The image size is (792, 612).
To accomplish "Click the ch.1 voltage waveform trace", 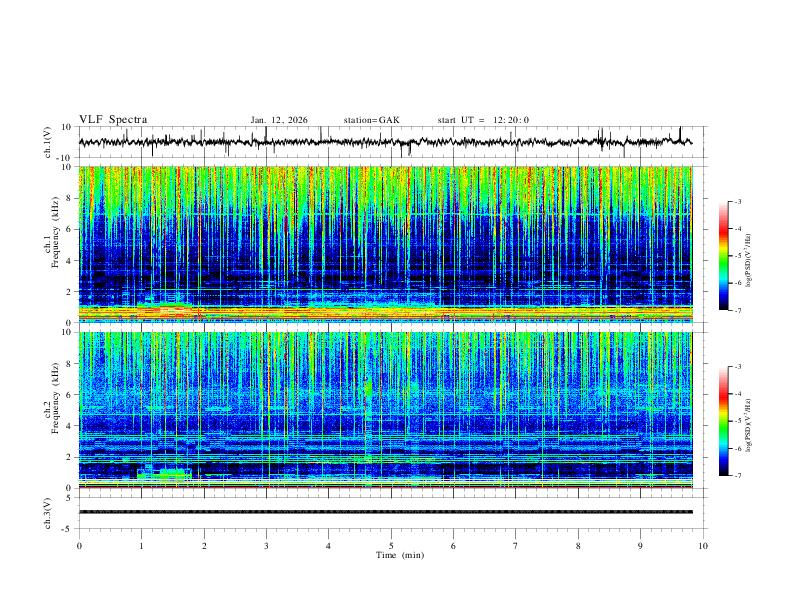I will (385, 142).
